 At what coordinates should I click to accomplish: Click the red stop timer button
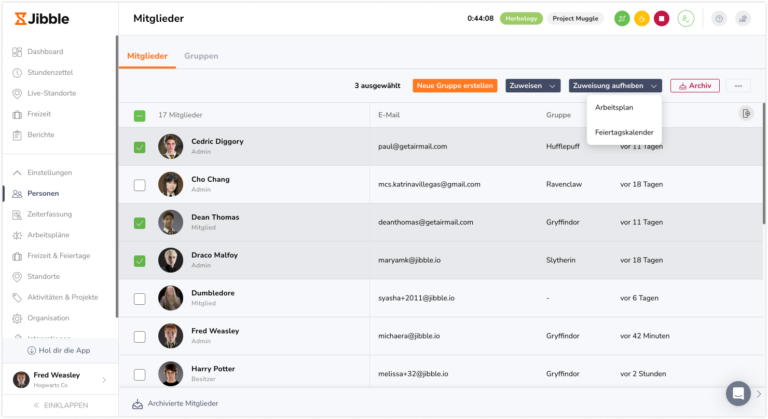(x=661, y=19)
